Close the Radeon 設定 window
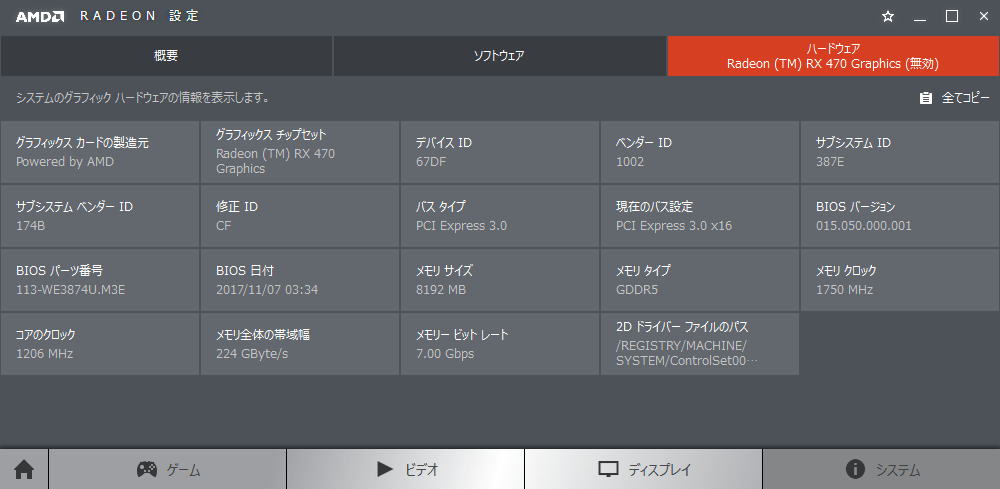This screenshot has width=1000, height=489. pos(983,17)
